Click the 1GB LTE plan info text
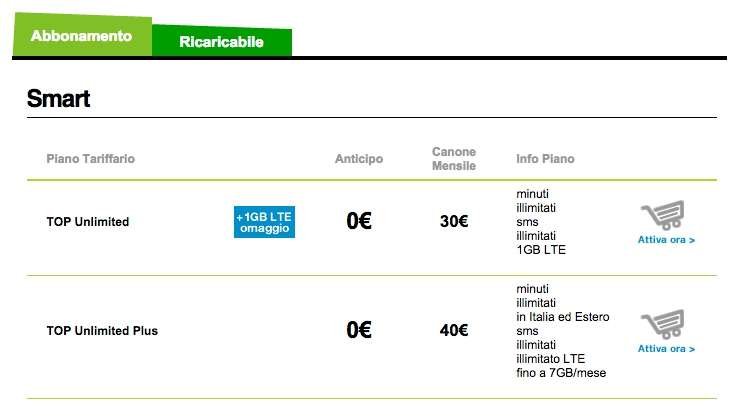The width and height of the screenshot is (745, 416). tap(541, 250)
